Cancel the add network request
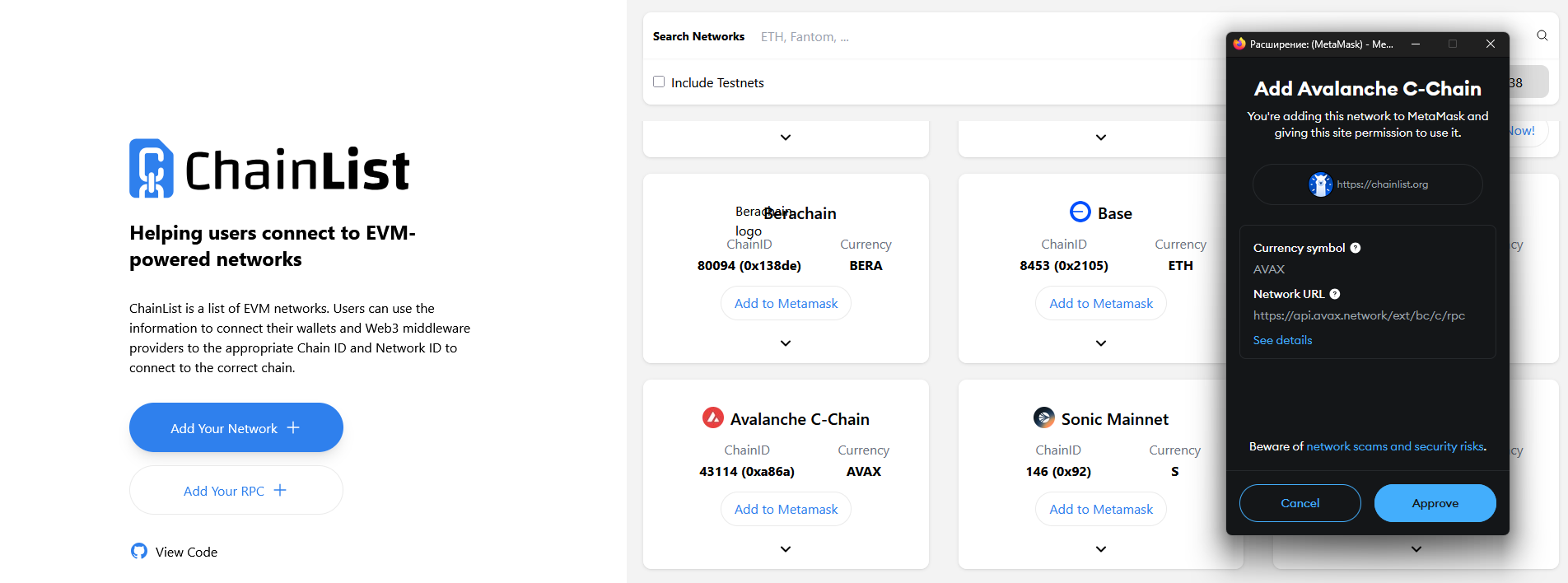This screenshot has width=1568, height=583. [1300, 503]
